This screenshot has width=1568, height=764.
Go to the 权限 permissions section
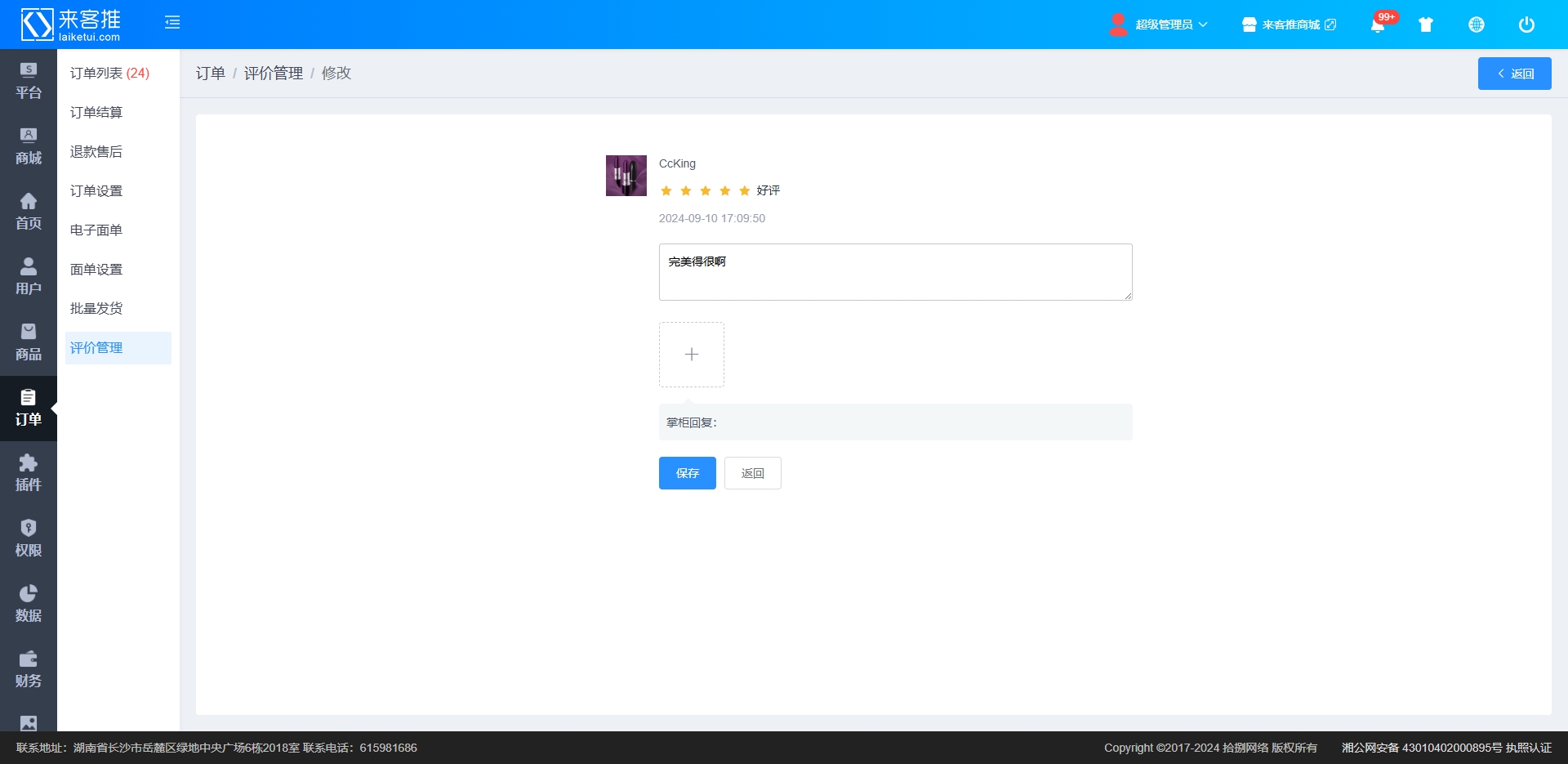29,538
